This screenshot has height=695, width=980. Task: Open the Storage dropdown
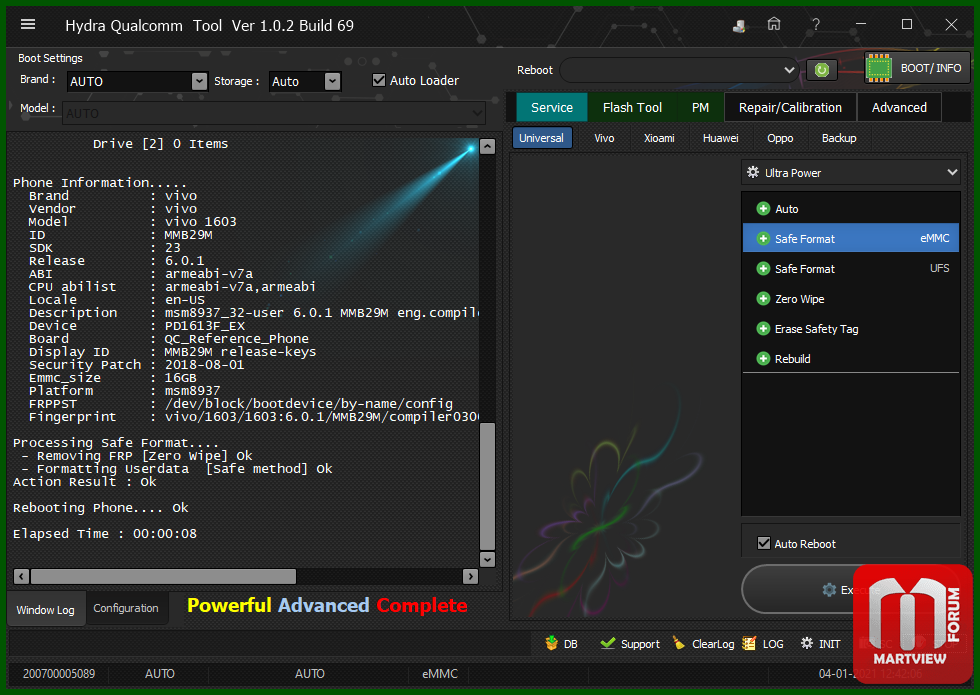coord(332,81)
